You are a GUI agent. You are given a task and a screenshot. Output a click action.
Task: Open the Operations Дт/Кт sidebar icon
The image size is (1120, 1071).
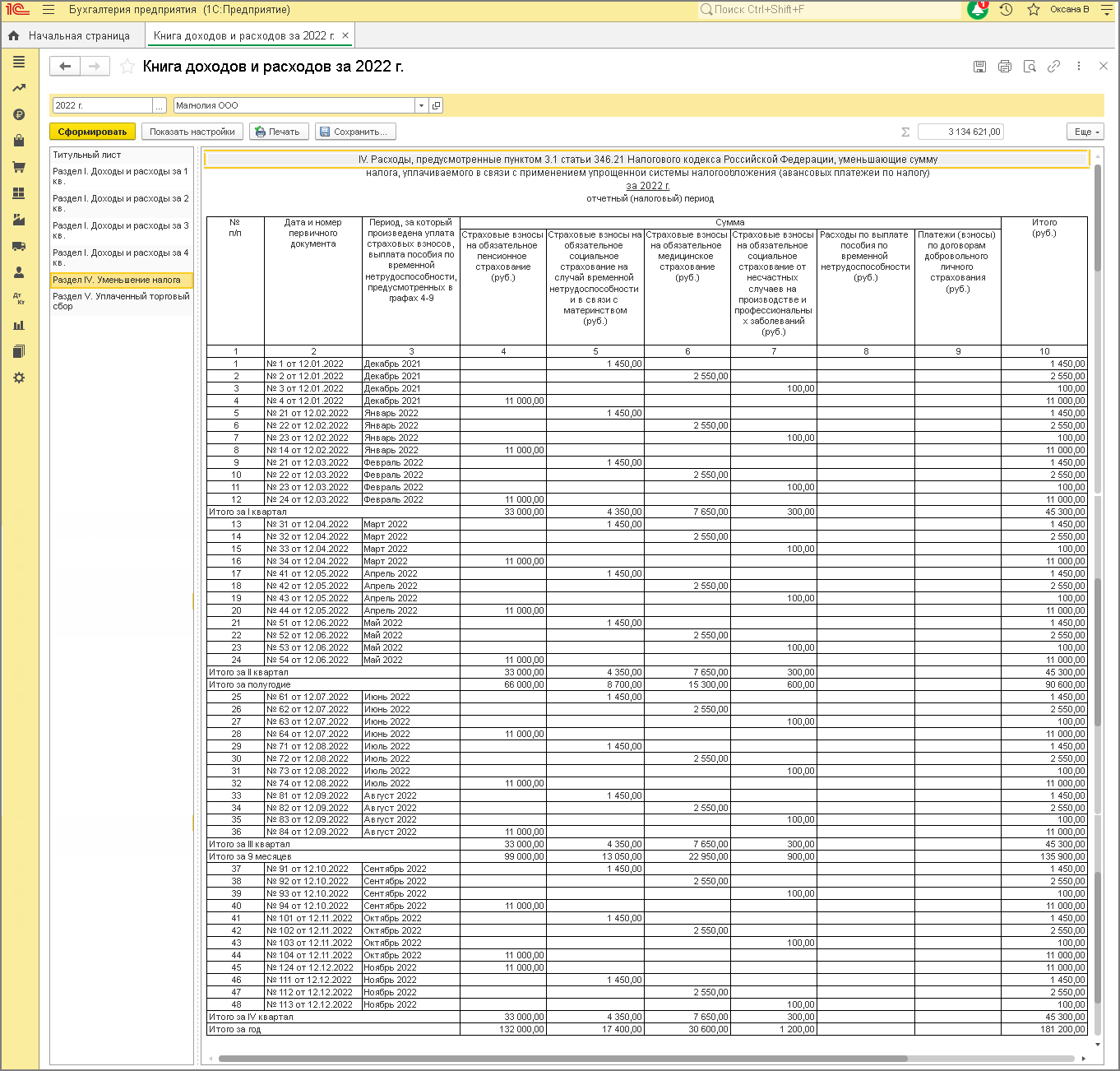click(19, 299)
